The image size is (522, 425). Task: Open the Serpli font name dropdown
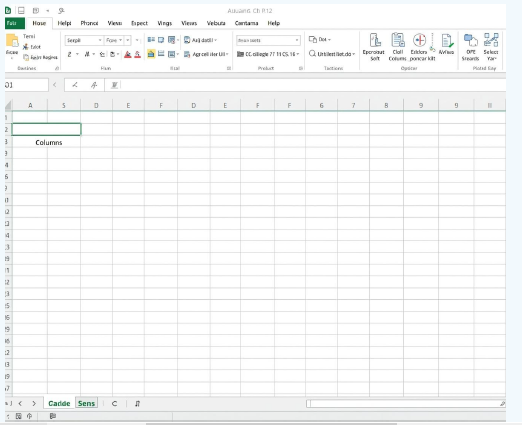[84, 40]
